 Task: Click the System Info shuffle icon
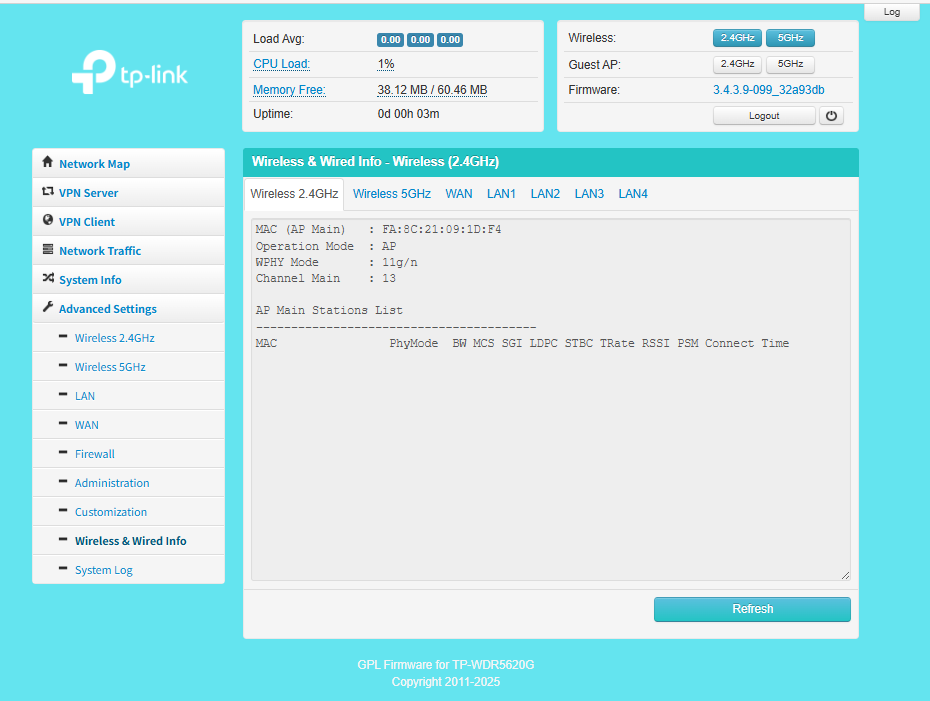[x=48, y=279]
